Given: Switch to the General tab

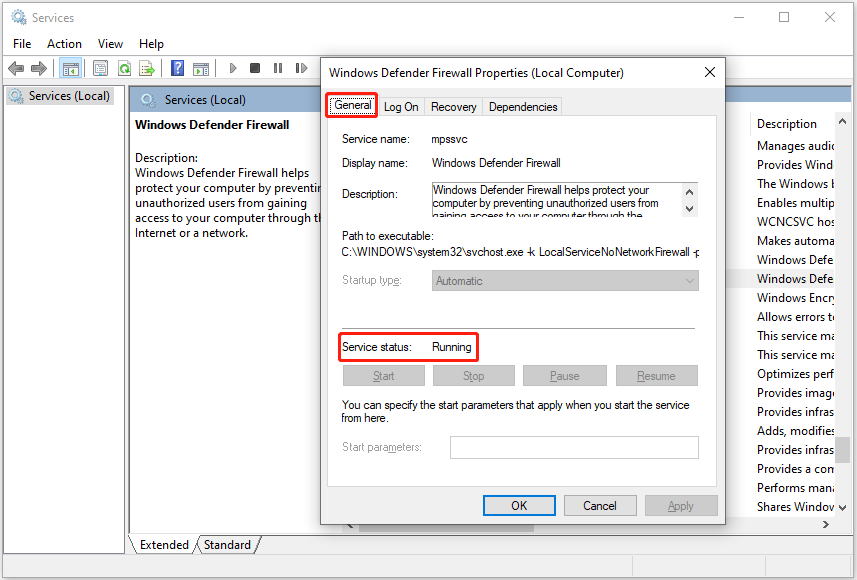Looking at the screenshot, I should point(353,105).
